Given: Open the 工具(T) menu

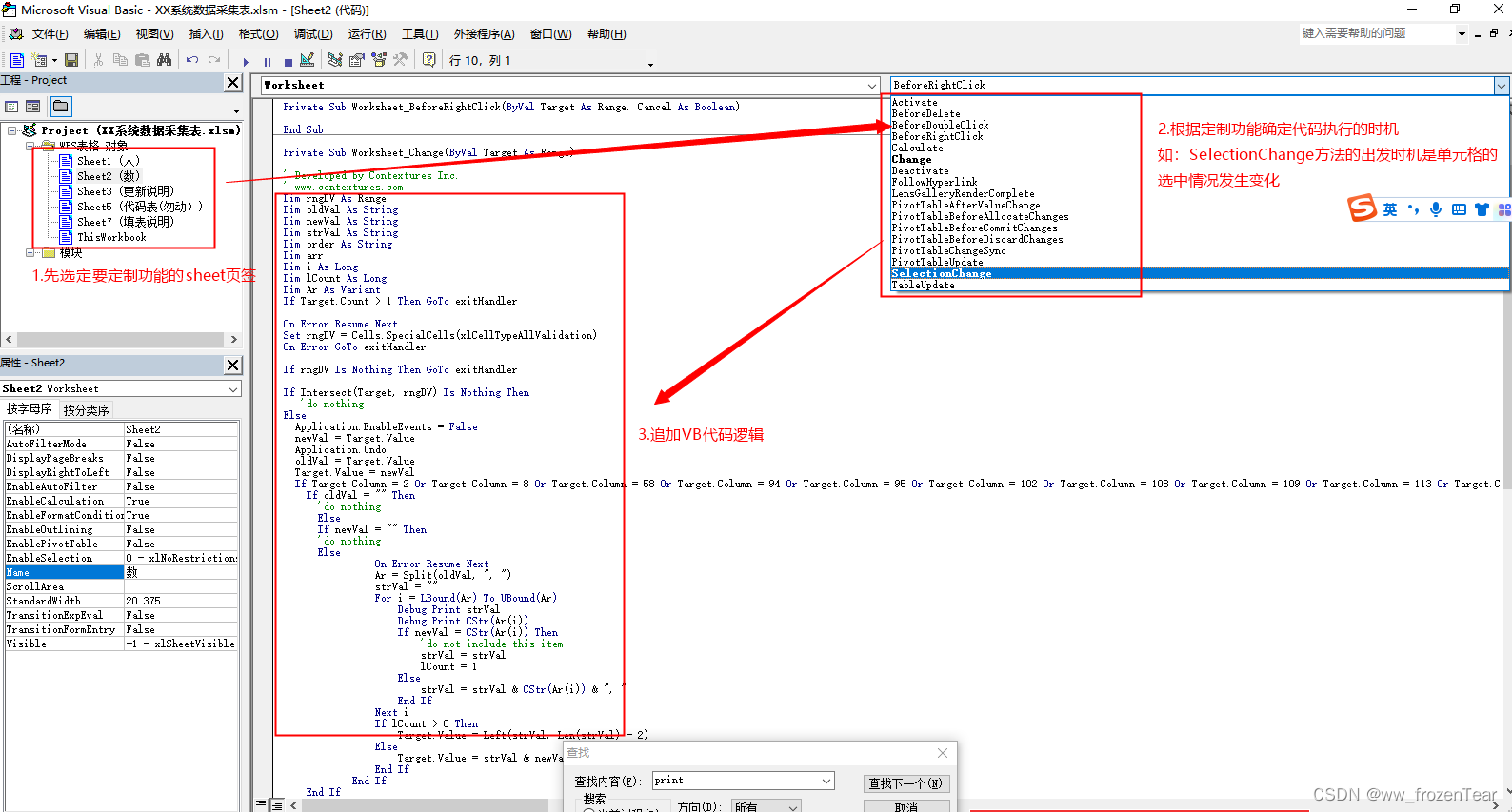Looking at the screenshot, I should pyautogui.click(x=420, y=34).
